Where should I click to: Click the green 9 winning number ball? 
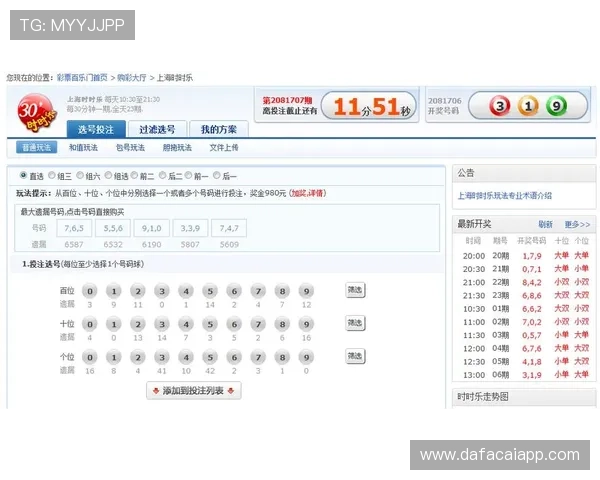click(x=556, y=106)
